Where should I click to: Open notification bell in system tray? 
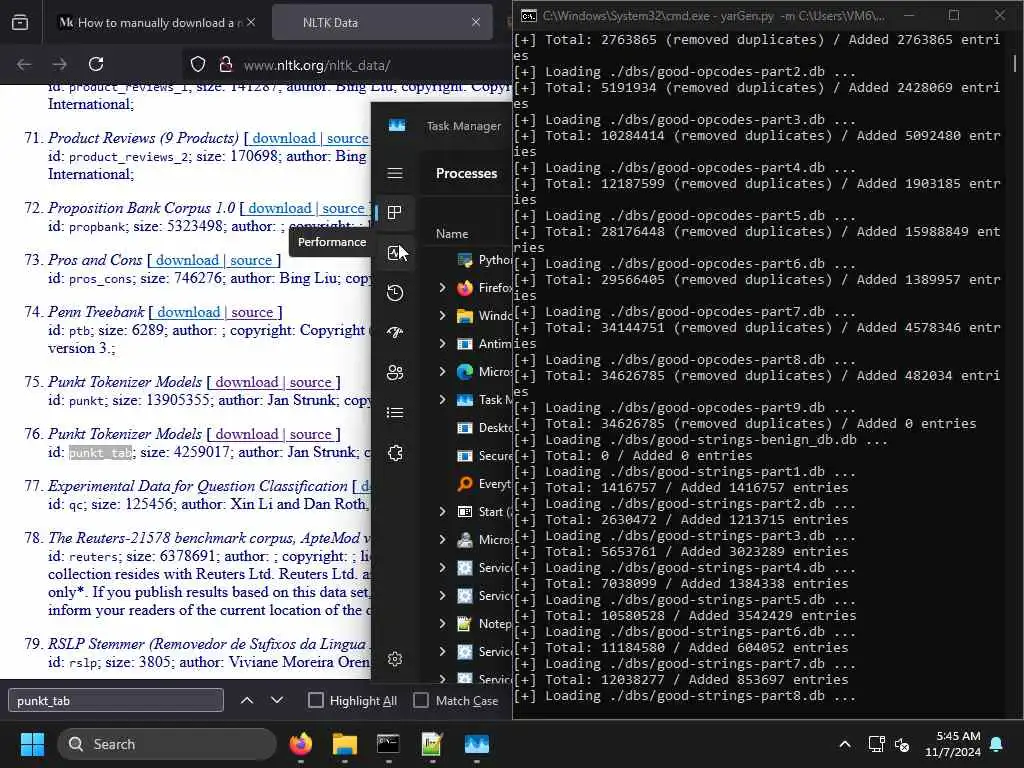coord(997,744)
